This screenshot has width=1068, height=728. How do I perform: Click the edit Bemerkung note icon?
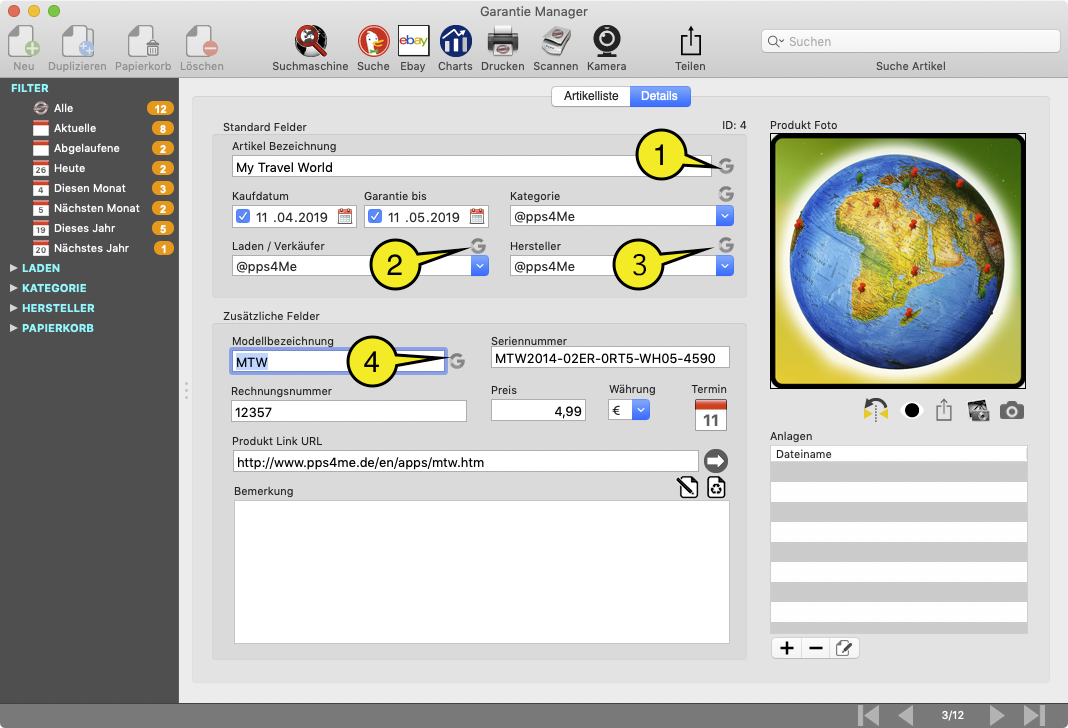(x=688, y=487)
